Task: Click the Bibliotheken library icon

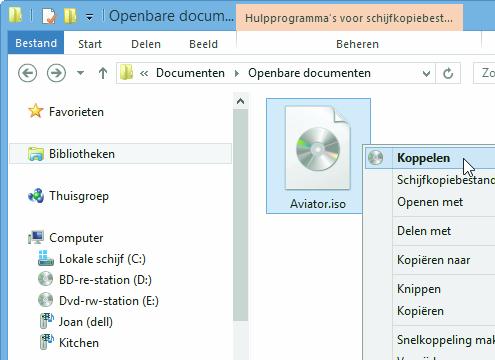Action: click(36, 154)
